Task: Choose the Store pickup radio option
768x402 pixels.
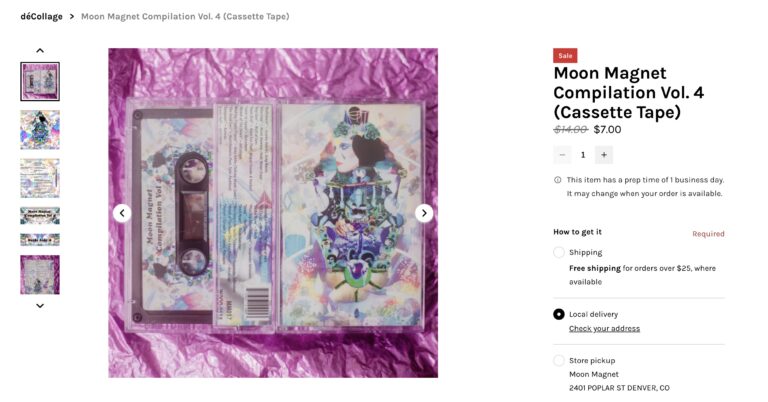Action: pos(559,360)
